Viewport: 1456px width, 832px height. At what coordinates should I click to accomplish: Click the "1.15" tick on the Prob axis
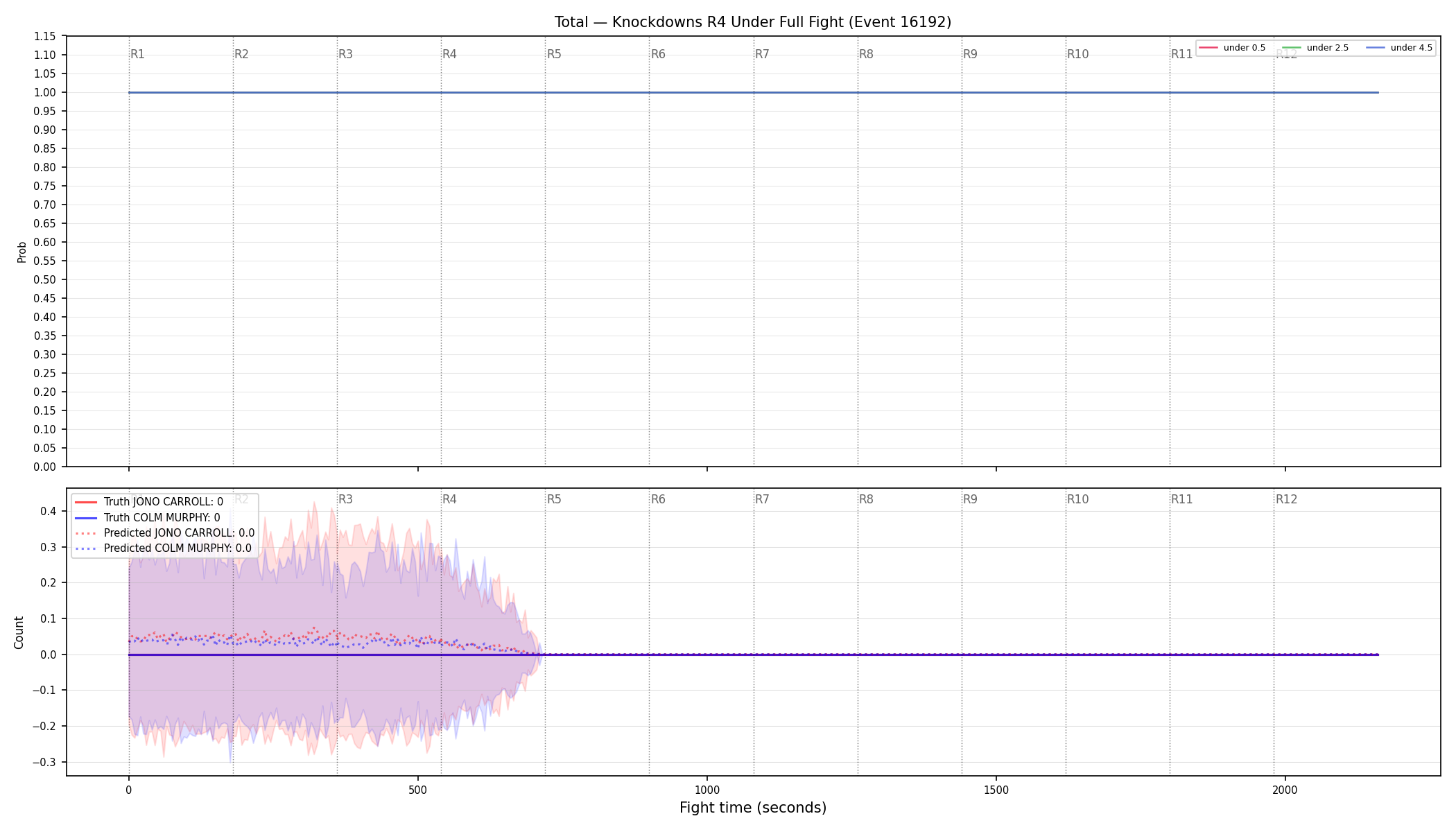click(x=46, y=37)
